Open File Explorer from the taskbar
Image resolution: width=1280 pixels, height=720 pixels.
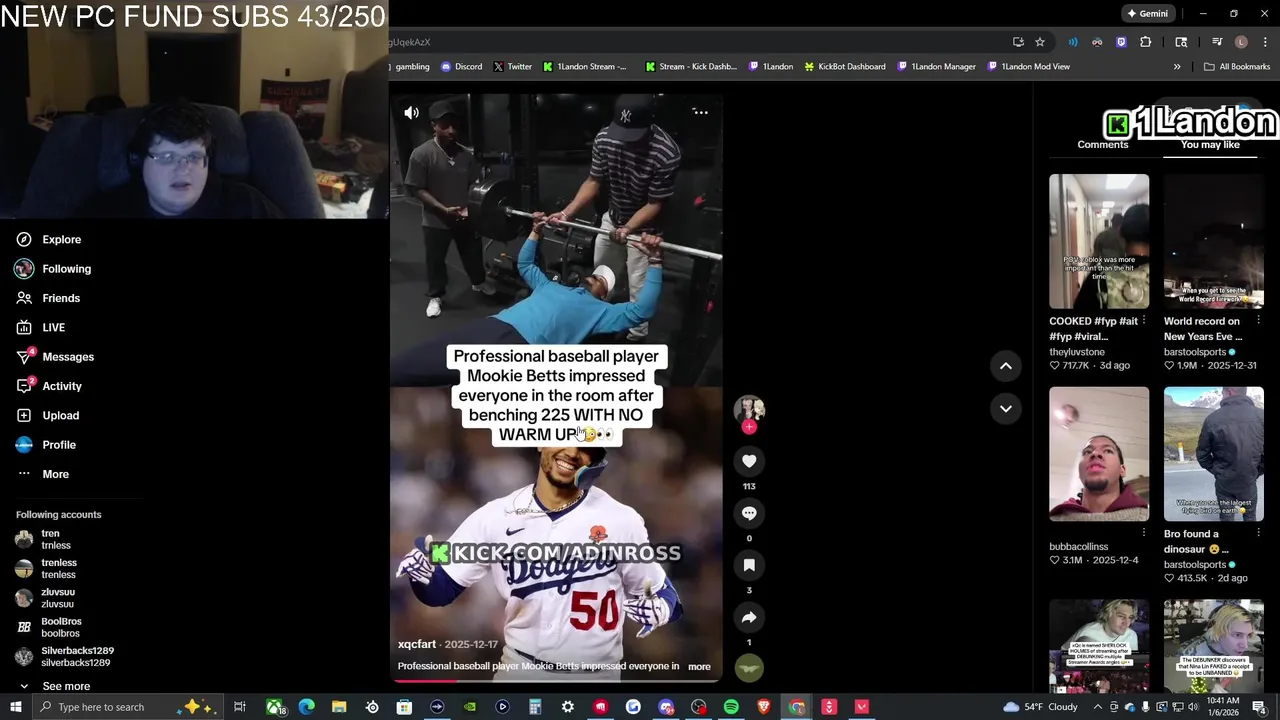[339, 707]
